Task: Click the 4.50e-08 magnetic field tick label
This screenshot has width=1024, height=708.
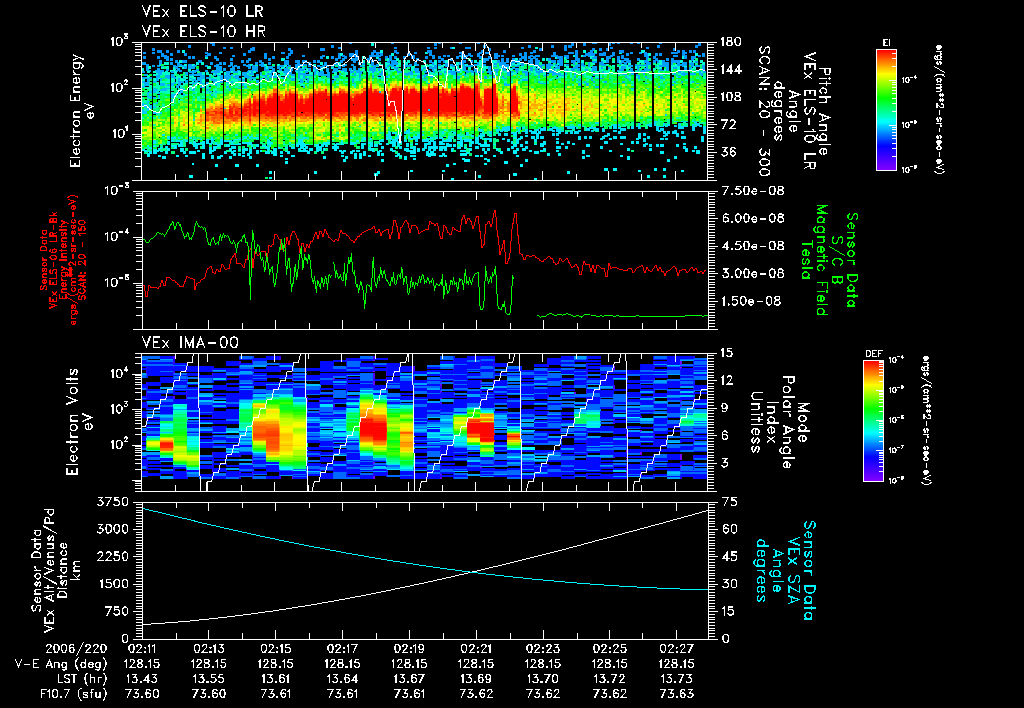Action: tap(751, 246)
